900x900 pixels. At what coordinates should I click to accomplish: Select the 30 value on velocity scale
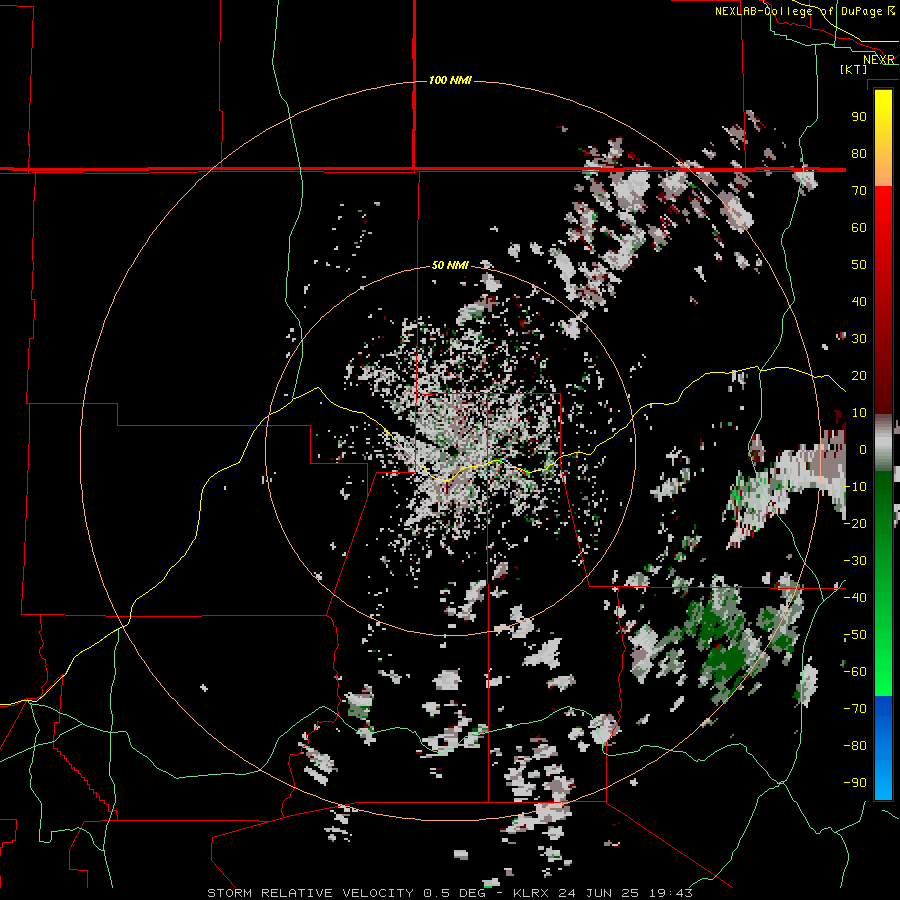coord(859,339)
